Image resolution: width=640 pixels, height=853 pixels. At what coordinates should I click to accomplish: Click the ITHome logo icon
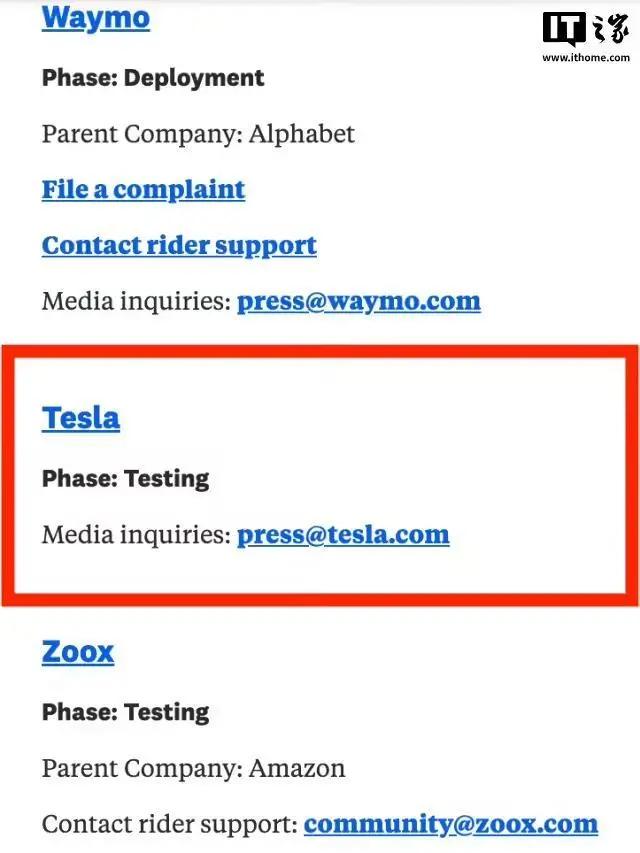pyautogui.click(x=583, y=28)
